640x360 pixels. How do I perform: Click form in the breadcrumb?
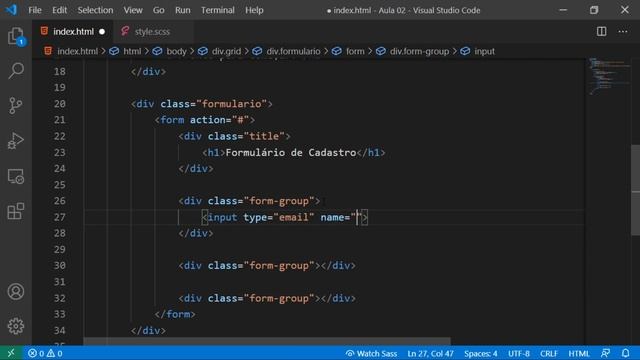pyautogui.click(x=355, y=51)
